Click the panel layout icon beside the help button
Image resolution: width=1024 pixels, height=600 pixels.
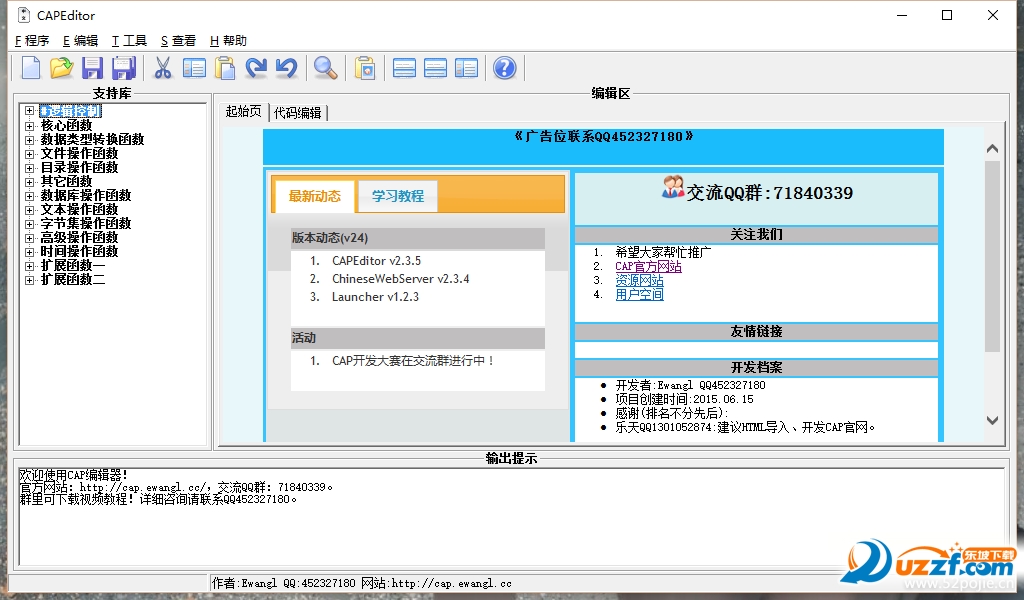(x=466, y=68)
